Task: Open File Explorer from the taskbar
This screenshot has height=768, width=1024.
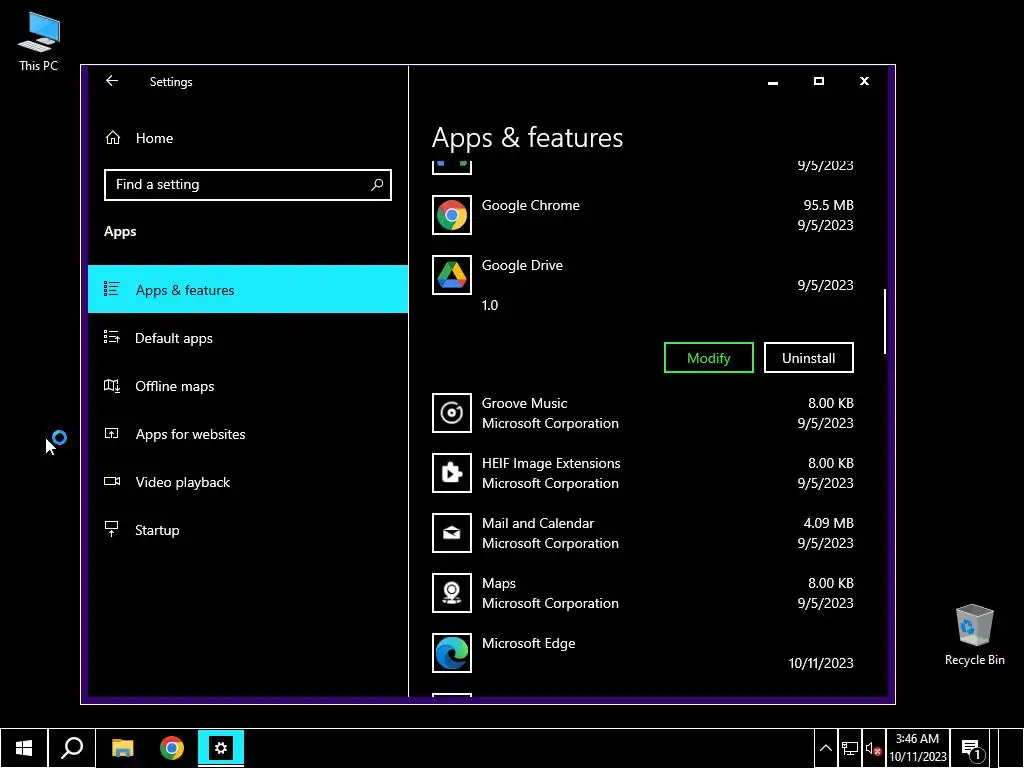Action: pyautogui.click(x=122, y=748)
